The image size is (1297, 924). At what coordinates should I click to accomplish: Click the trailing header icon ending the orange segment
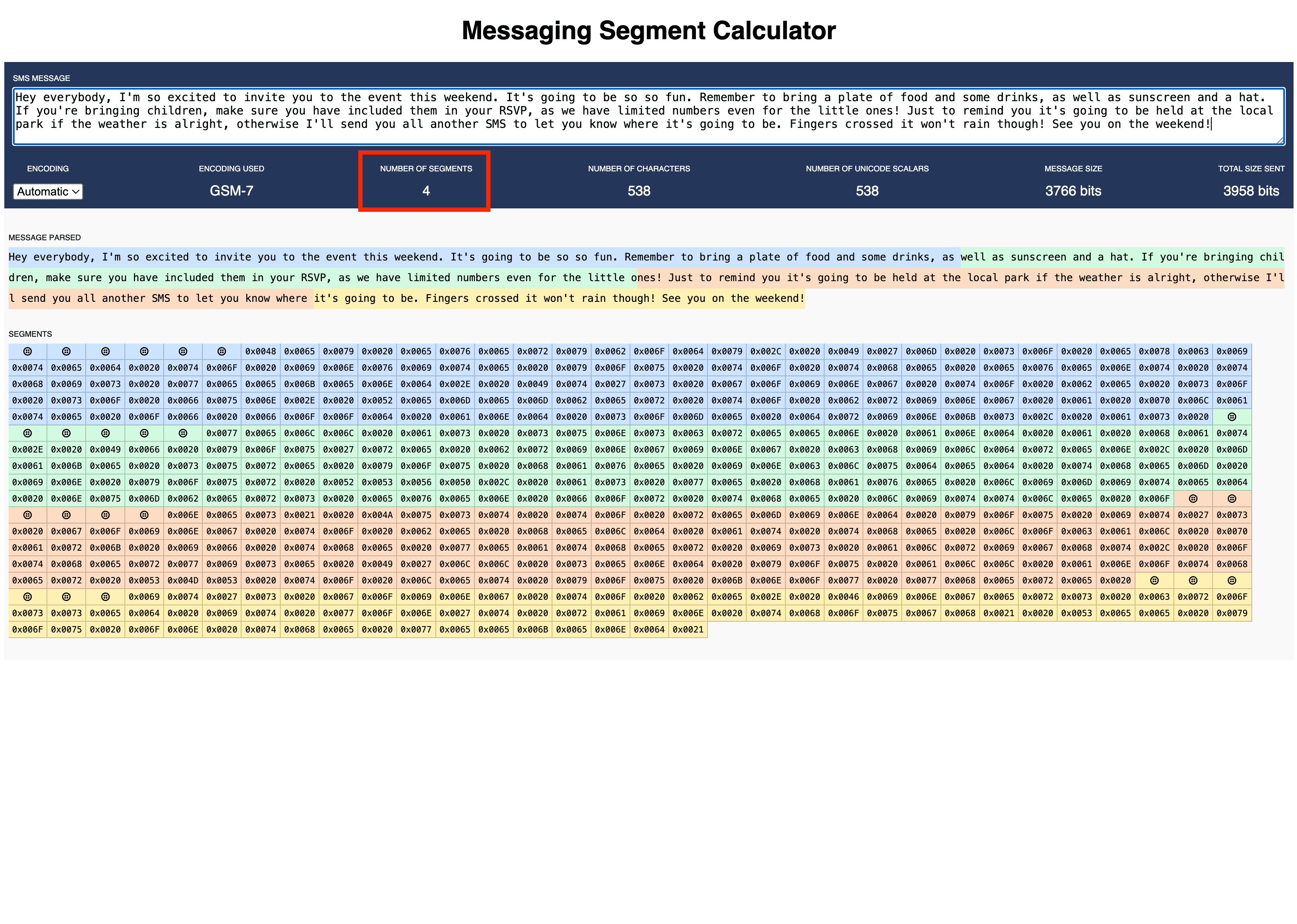[145, 515]
